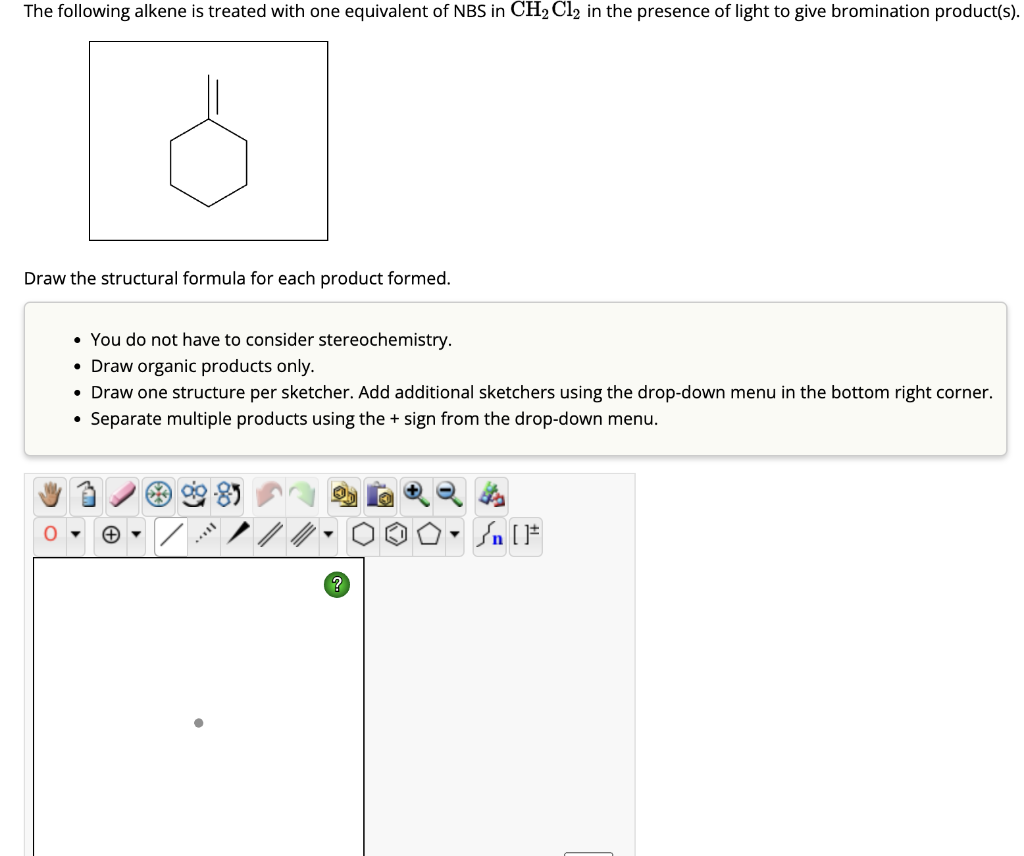Zoom out with minus magnifier
Screen dimensions: 1024x856
tap(449, 494)
